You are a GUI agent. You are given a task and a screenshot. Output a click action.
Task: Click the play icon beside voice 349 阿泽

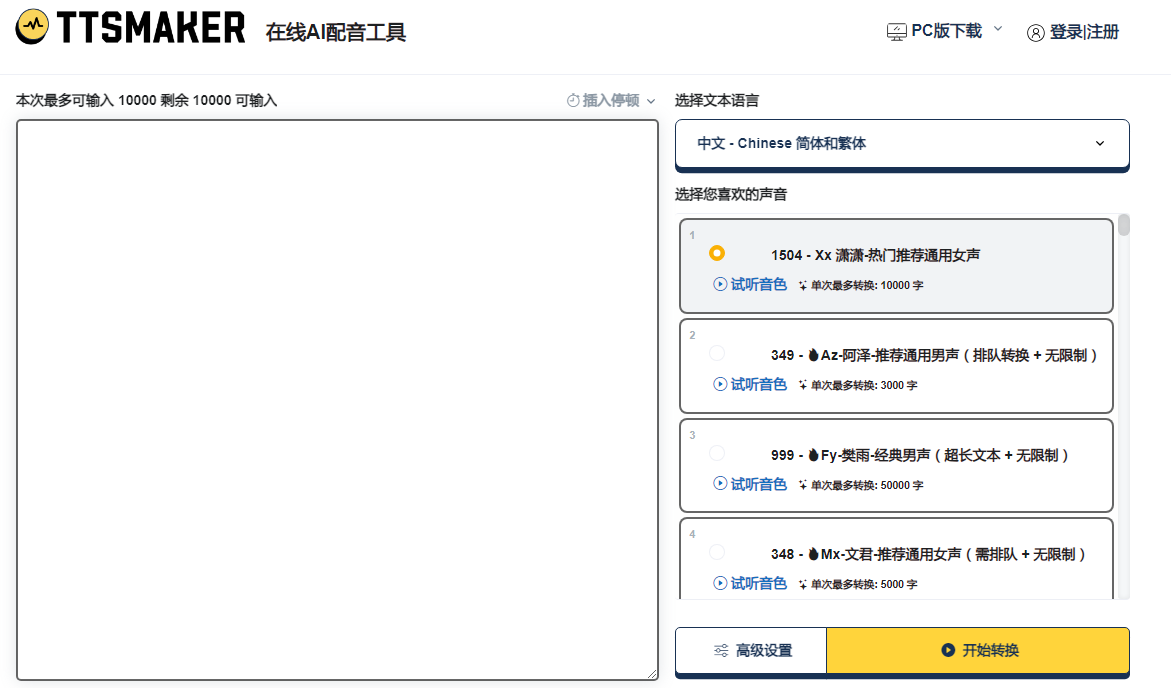point(721,385)
